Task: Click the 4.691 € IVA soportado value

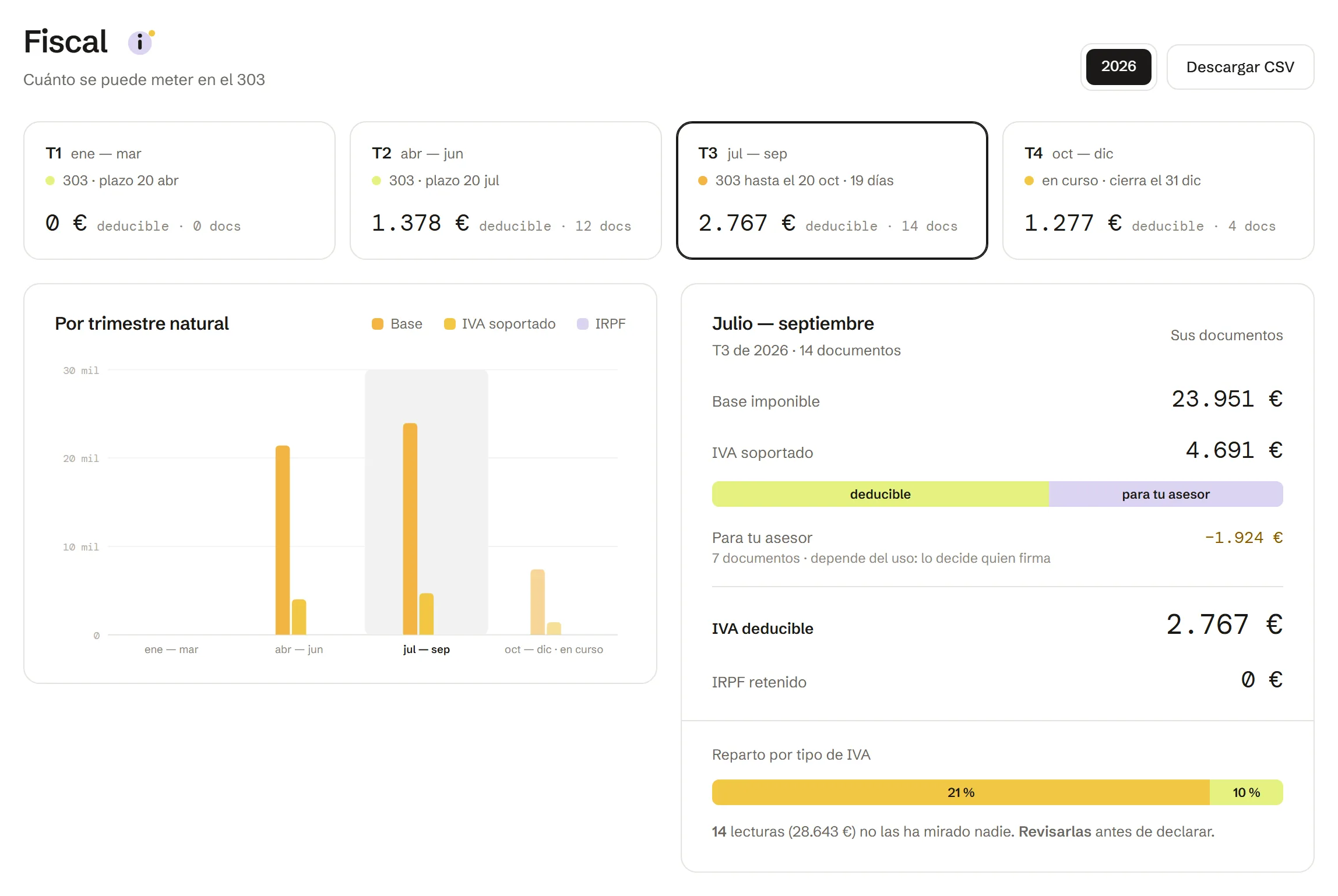Action: [x=1234, y=451]
